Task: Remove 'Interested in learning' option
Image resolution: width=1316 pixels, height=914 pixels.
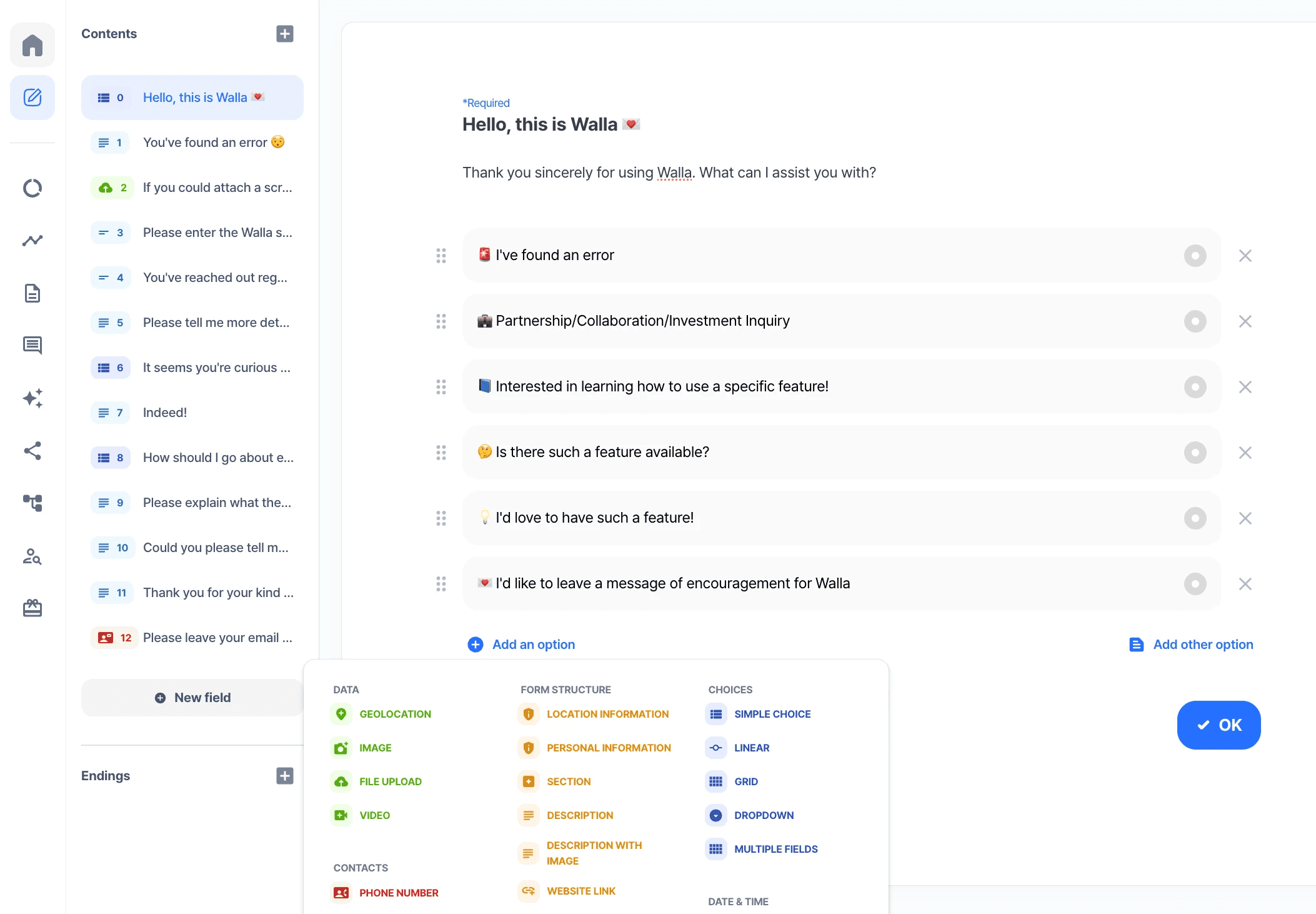Action: (x=1245, y=387)
